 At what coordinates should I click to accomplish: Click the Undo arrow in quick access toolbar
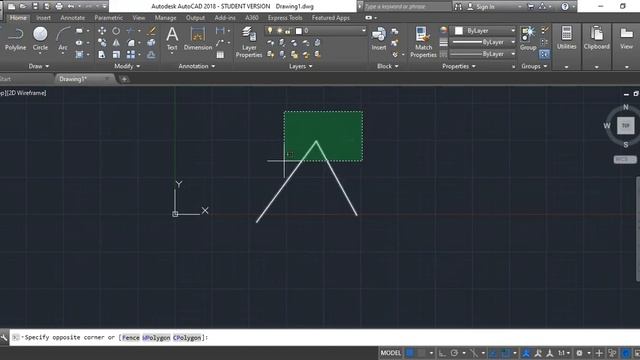coord(71,6)
